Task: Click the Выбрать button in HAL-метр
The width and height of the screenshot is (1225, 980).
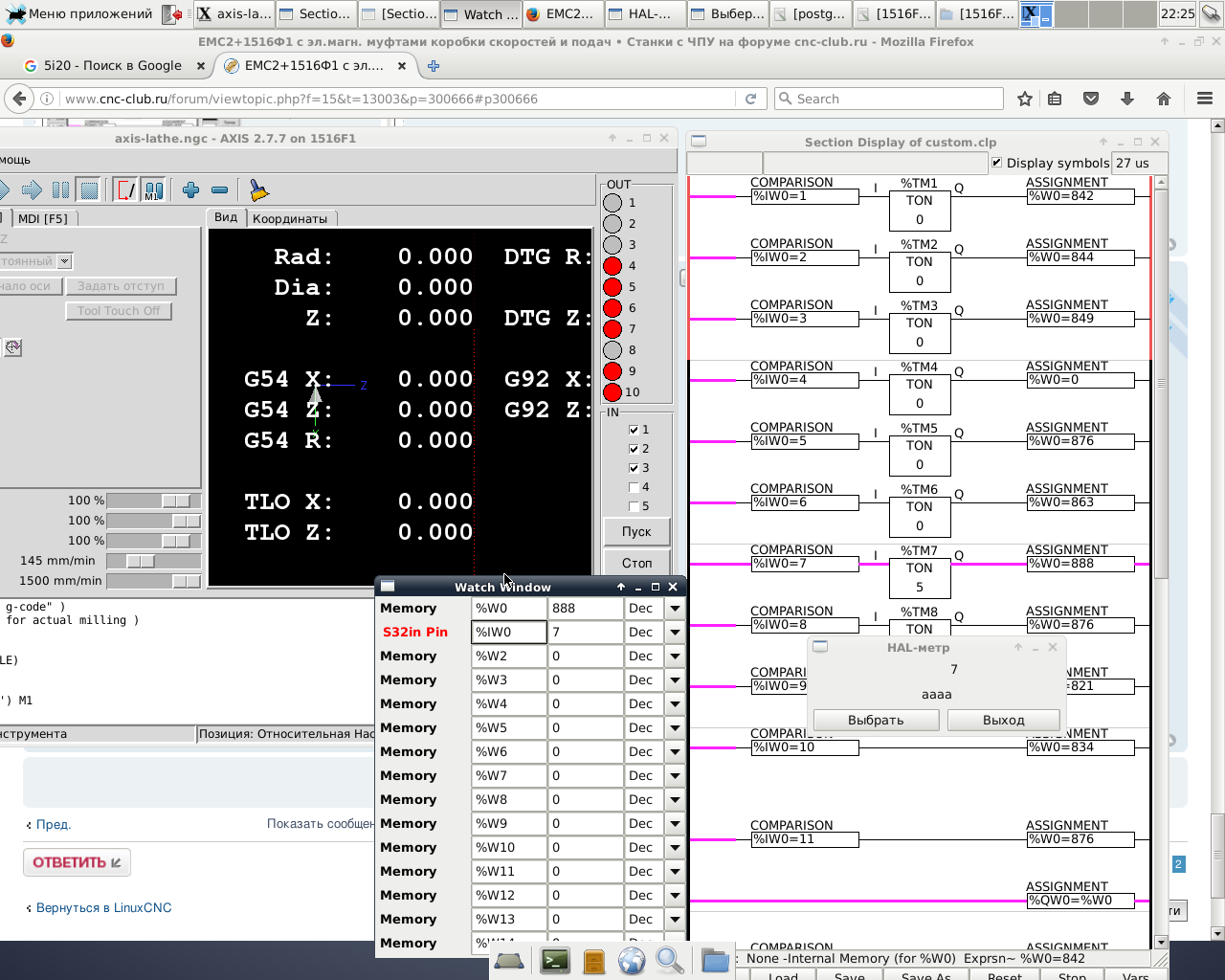Action: click(x=876, y=720)
